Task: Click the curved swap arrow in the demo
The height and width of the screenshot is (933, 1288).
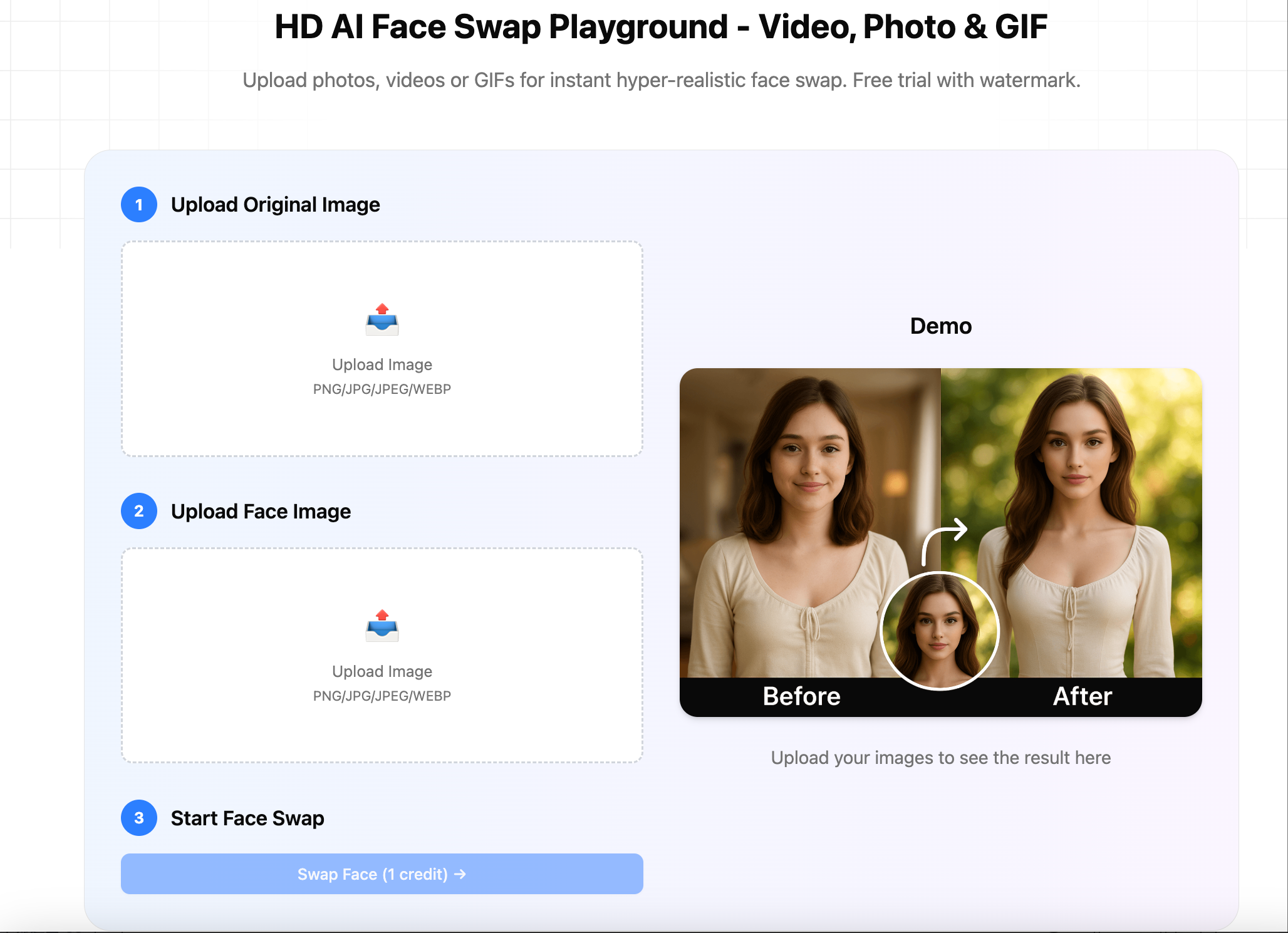Action: click(946, 539)
